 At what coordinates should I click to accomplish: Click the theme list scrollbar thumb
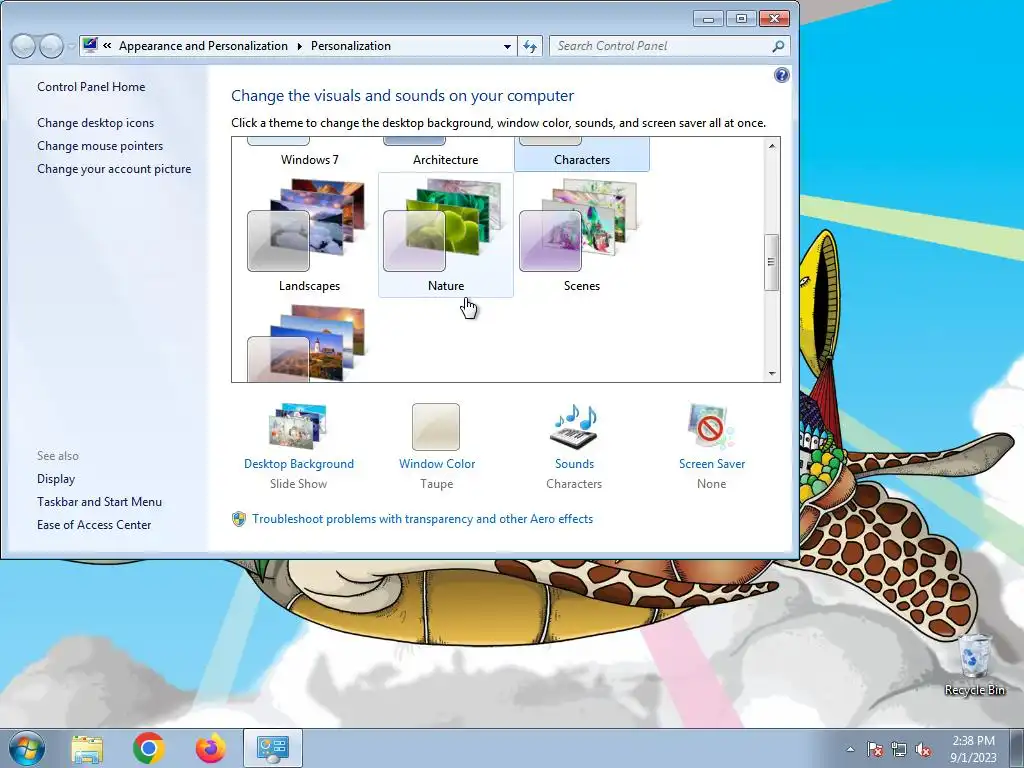(771, 262)
